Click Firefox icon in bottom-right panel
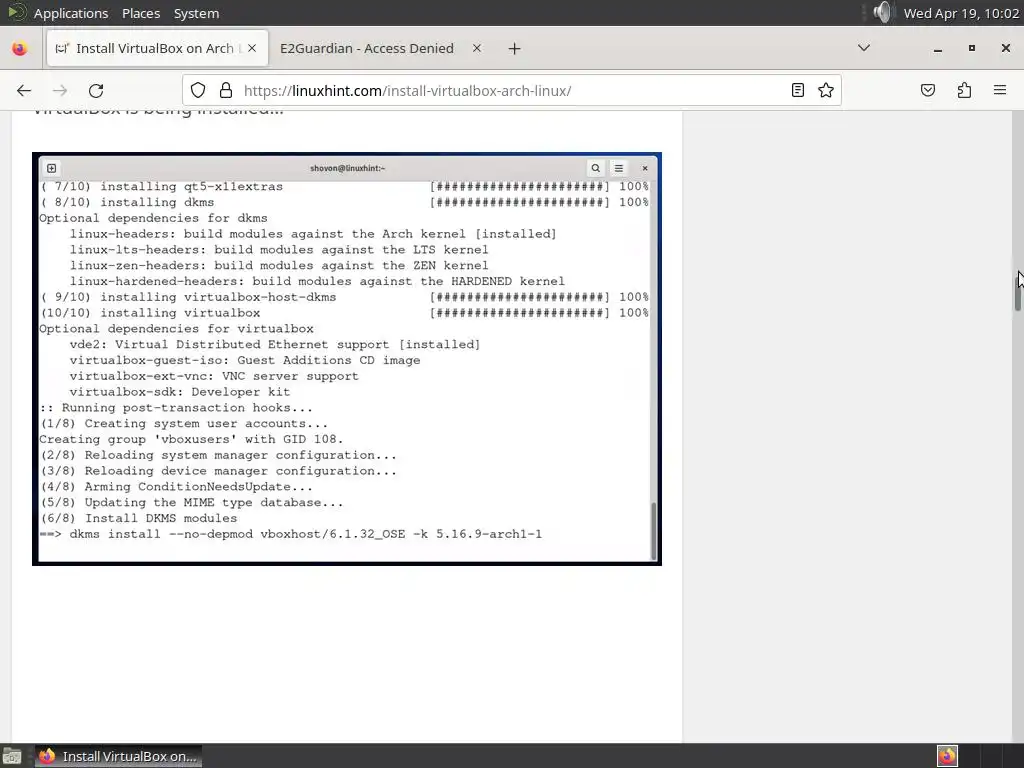Screen dimensions: 1024x768 click(947, 756)
